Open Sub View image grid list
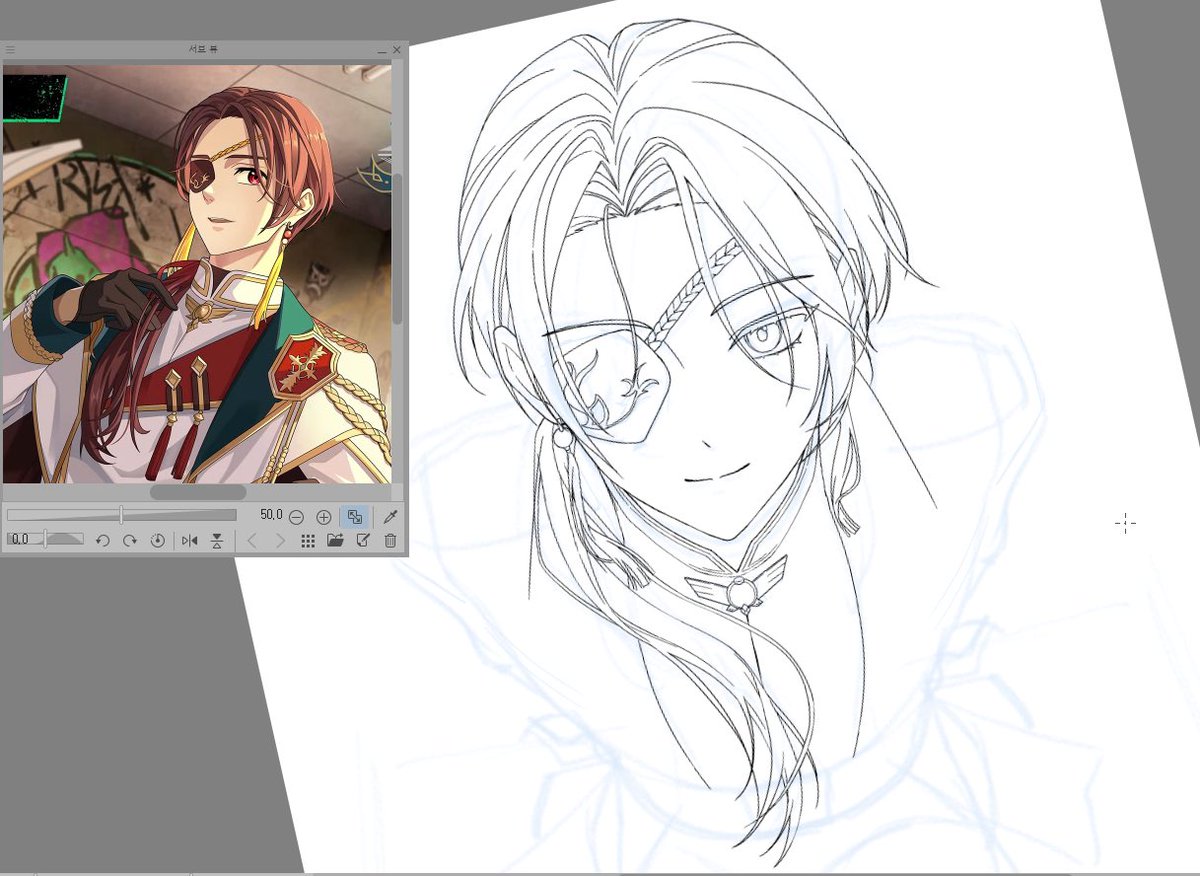 pos(308,541)
